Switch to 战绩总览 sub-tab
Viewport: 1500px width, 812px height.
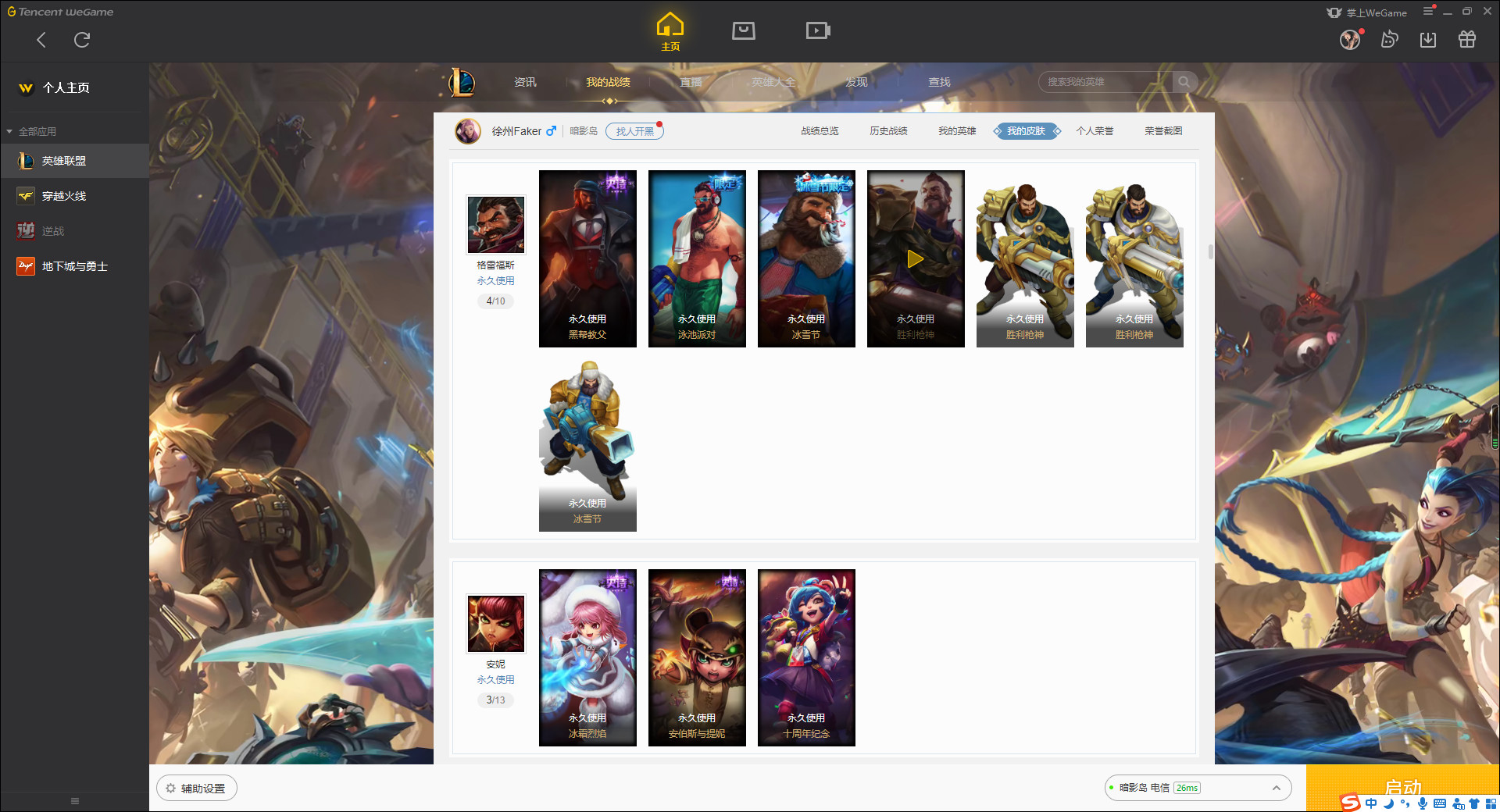[820, 131]
